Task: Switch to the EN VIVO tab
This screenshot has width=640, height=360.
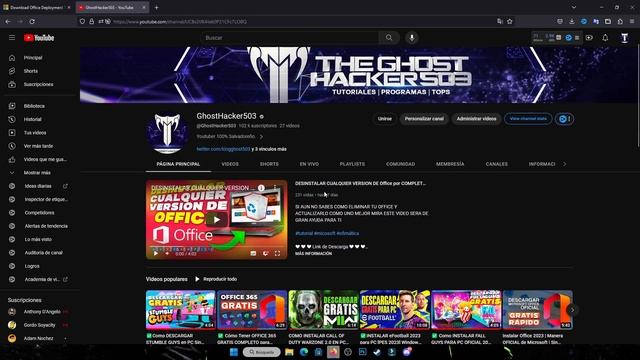Action: [309, 164]
